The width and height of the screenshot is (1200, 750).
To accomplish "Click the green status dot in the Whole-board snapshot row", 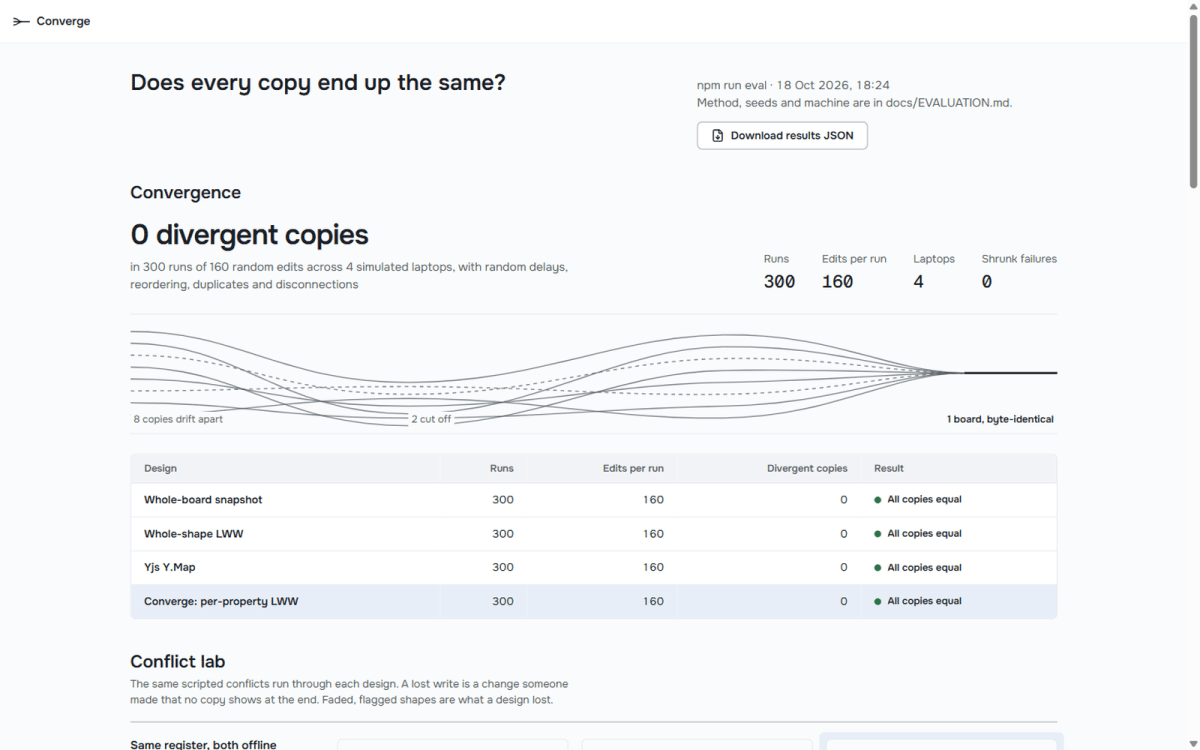I will coord(877,500).
